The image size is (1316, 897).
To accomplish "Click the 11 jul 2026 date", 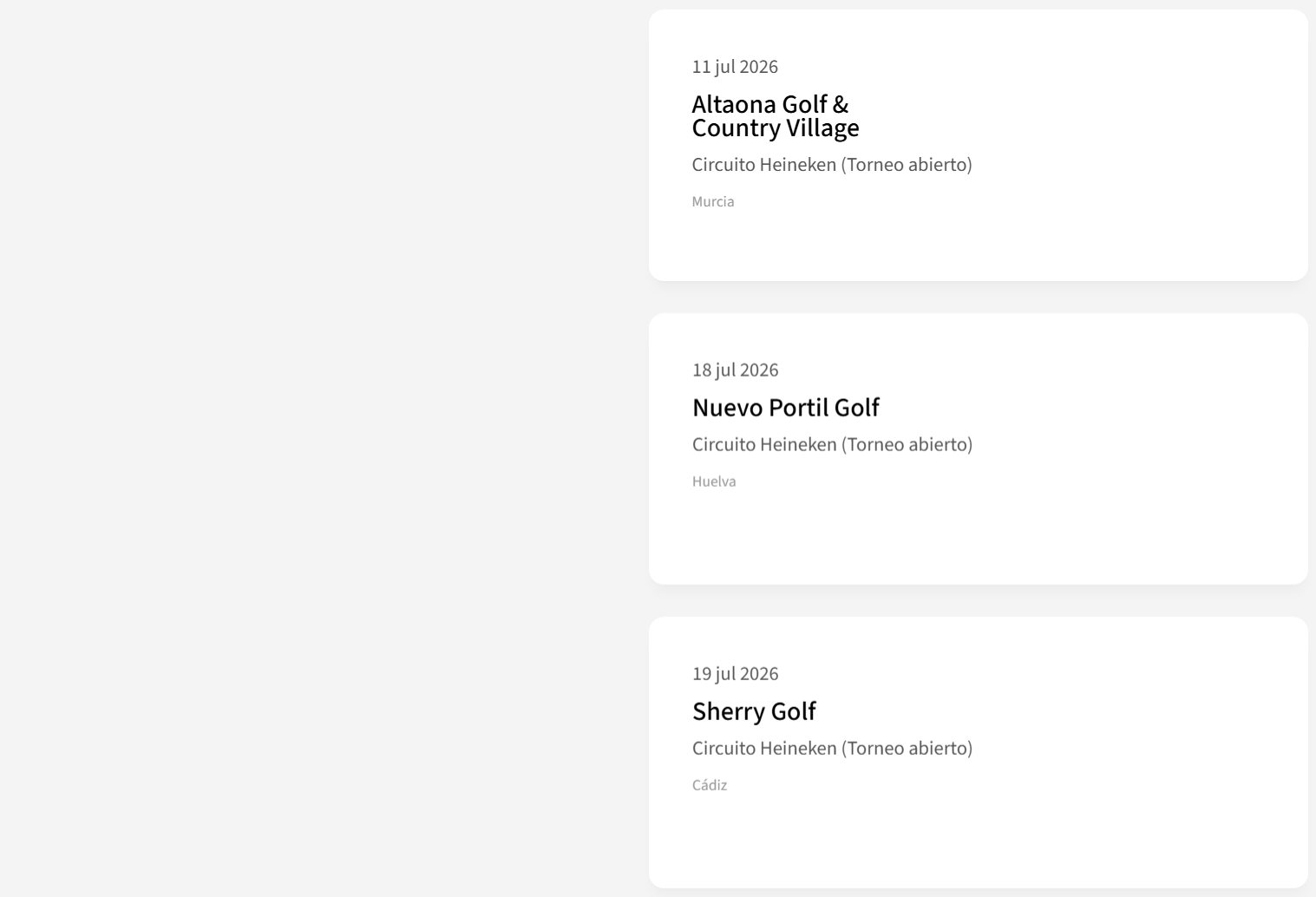I will click(x=735, y=67).
